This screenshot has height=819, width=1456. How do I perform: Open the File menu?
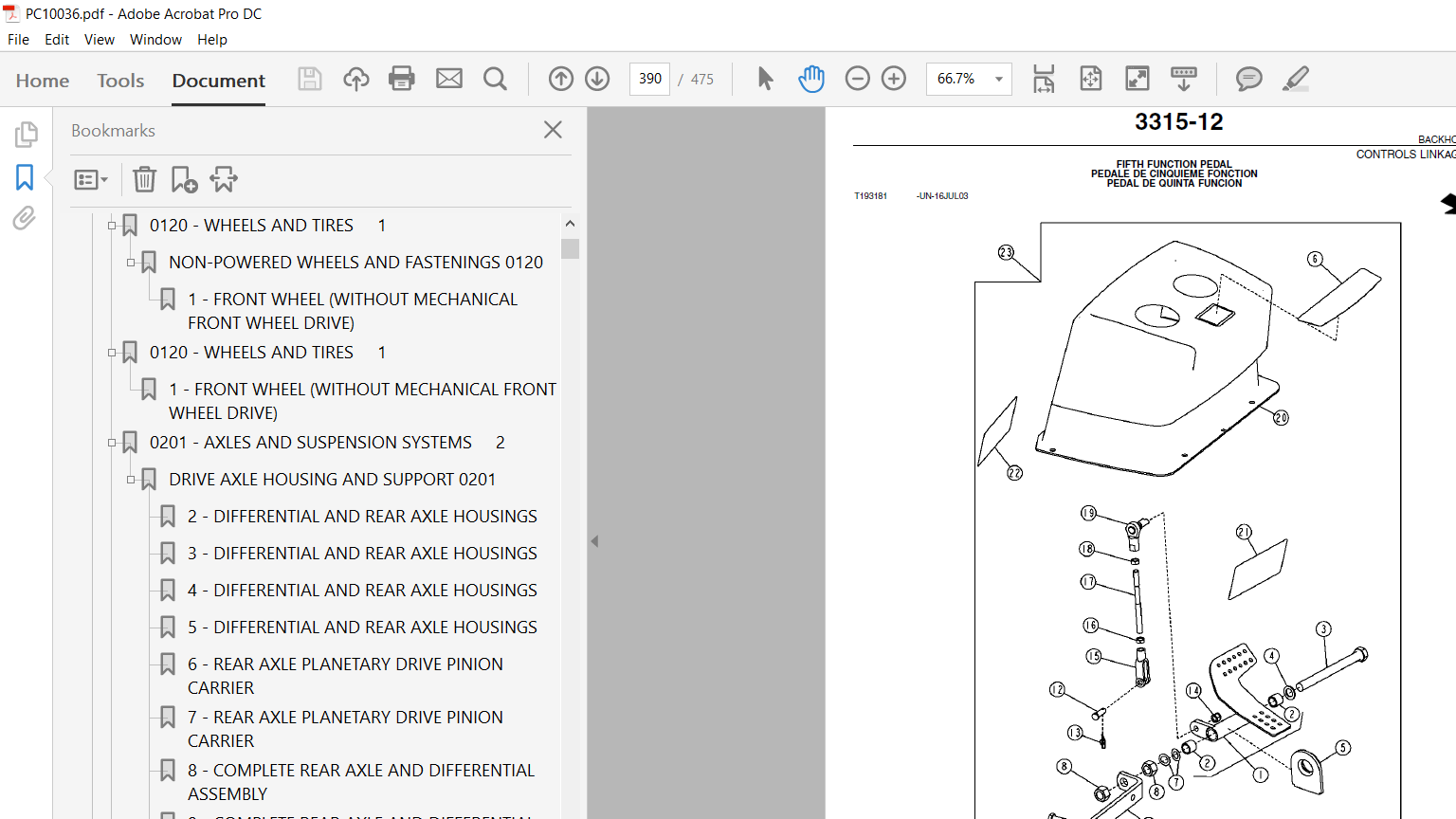coord(18,40)
